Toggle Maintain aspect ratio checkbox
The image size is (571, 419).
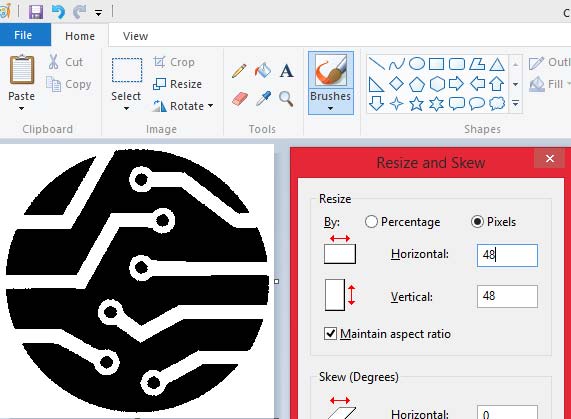tap(330, 333)
